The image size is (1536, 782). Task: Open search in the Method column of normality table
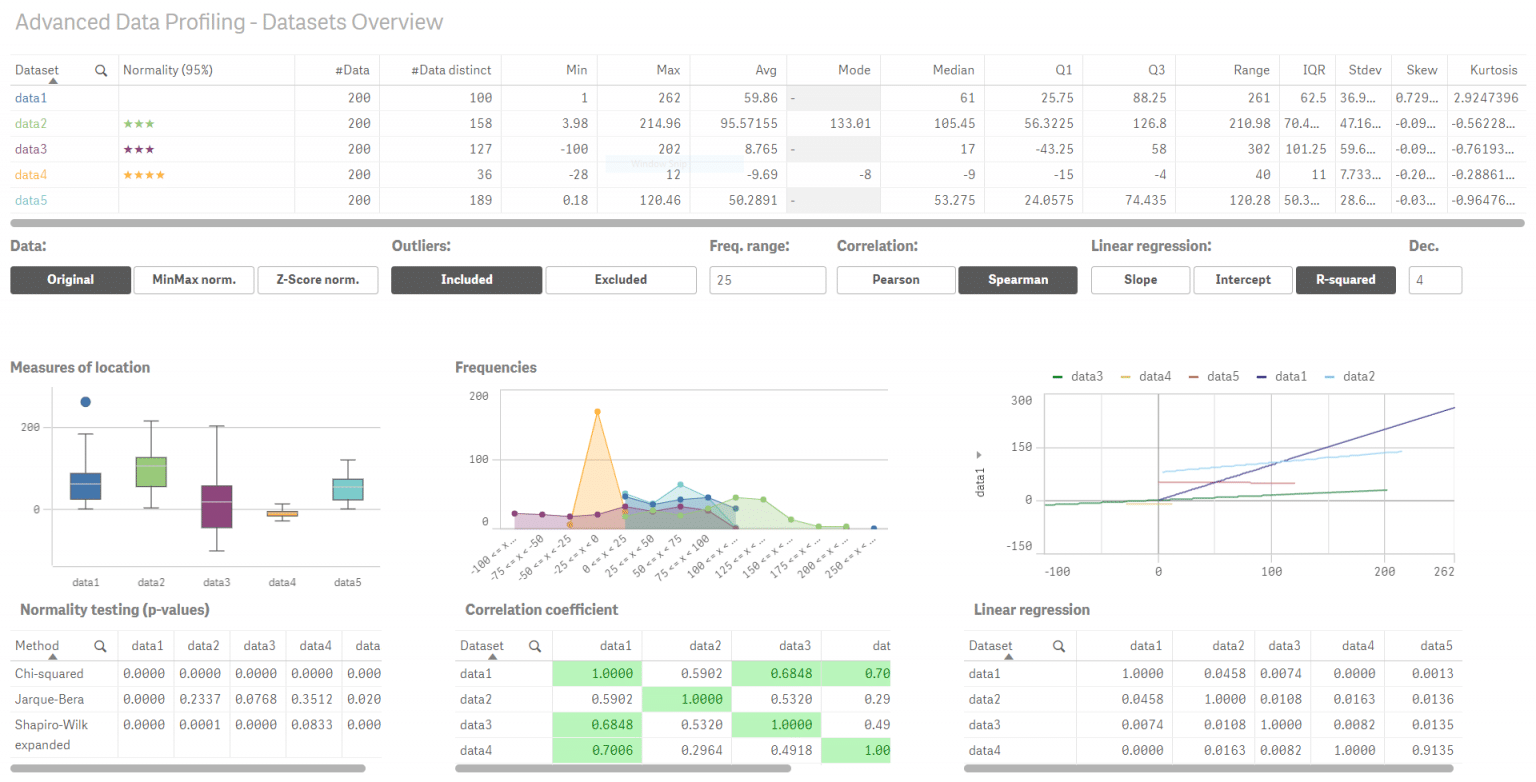pyautogui.click(x=99, y=646)
